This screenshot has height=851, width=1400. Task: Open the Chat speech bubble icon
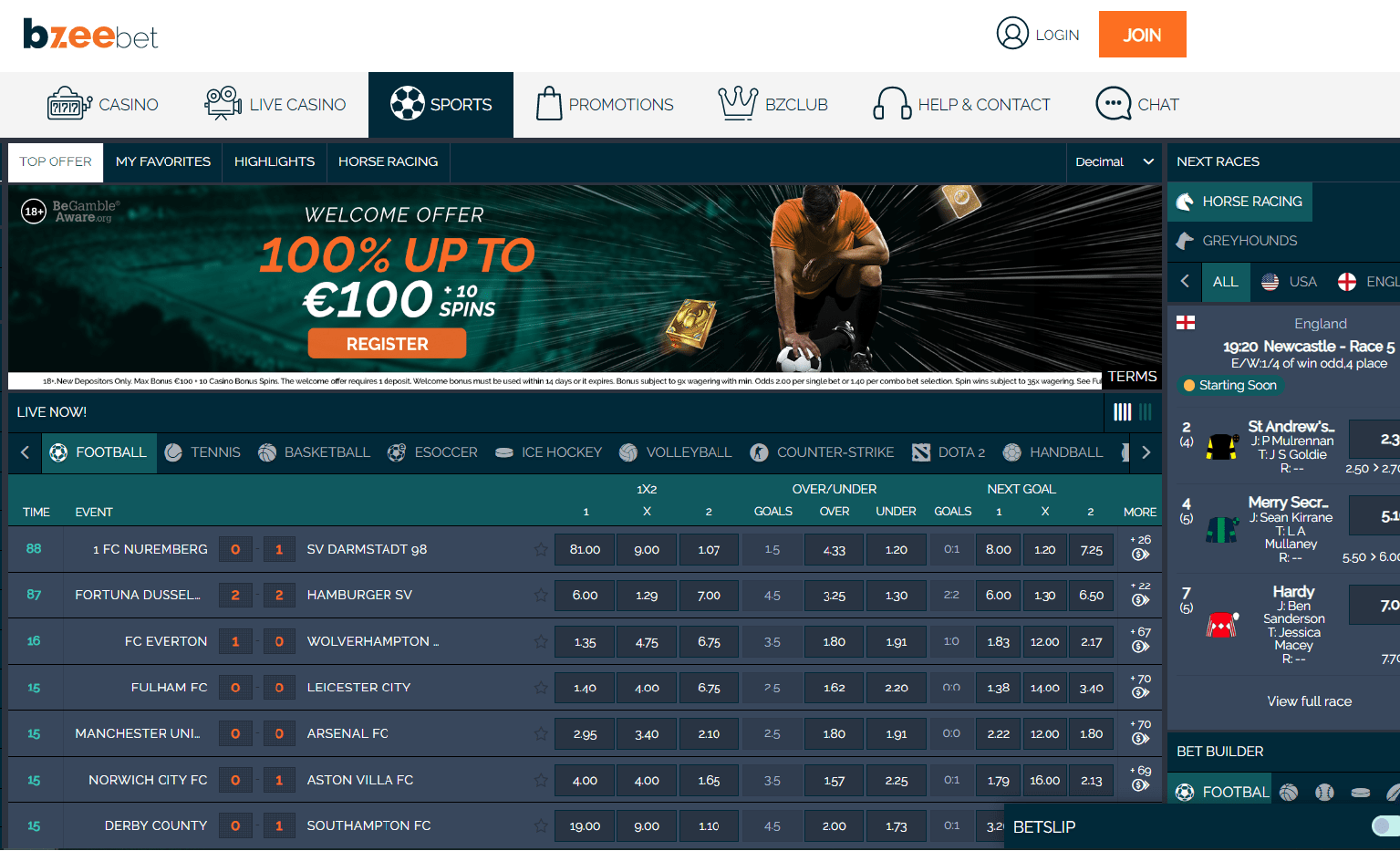(x=1113, y=104)
